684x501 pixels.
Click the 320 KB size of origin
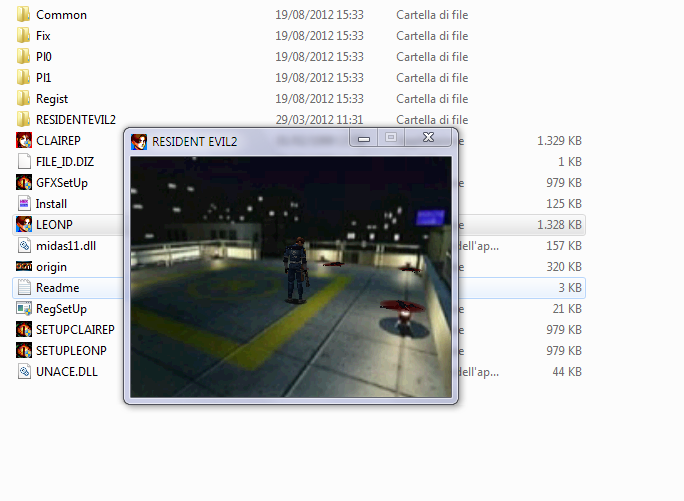pos(564,267)
